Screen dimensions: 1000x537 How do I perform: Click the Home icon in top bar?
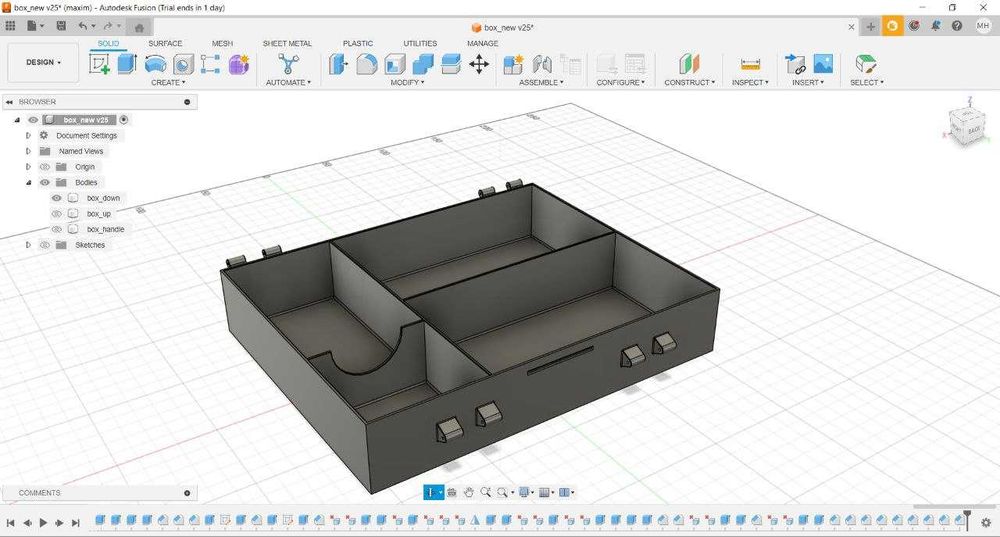pos(139,27)
